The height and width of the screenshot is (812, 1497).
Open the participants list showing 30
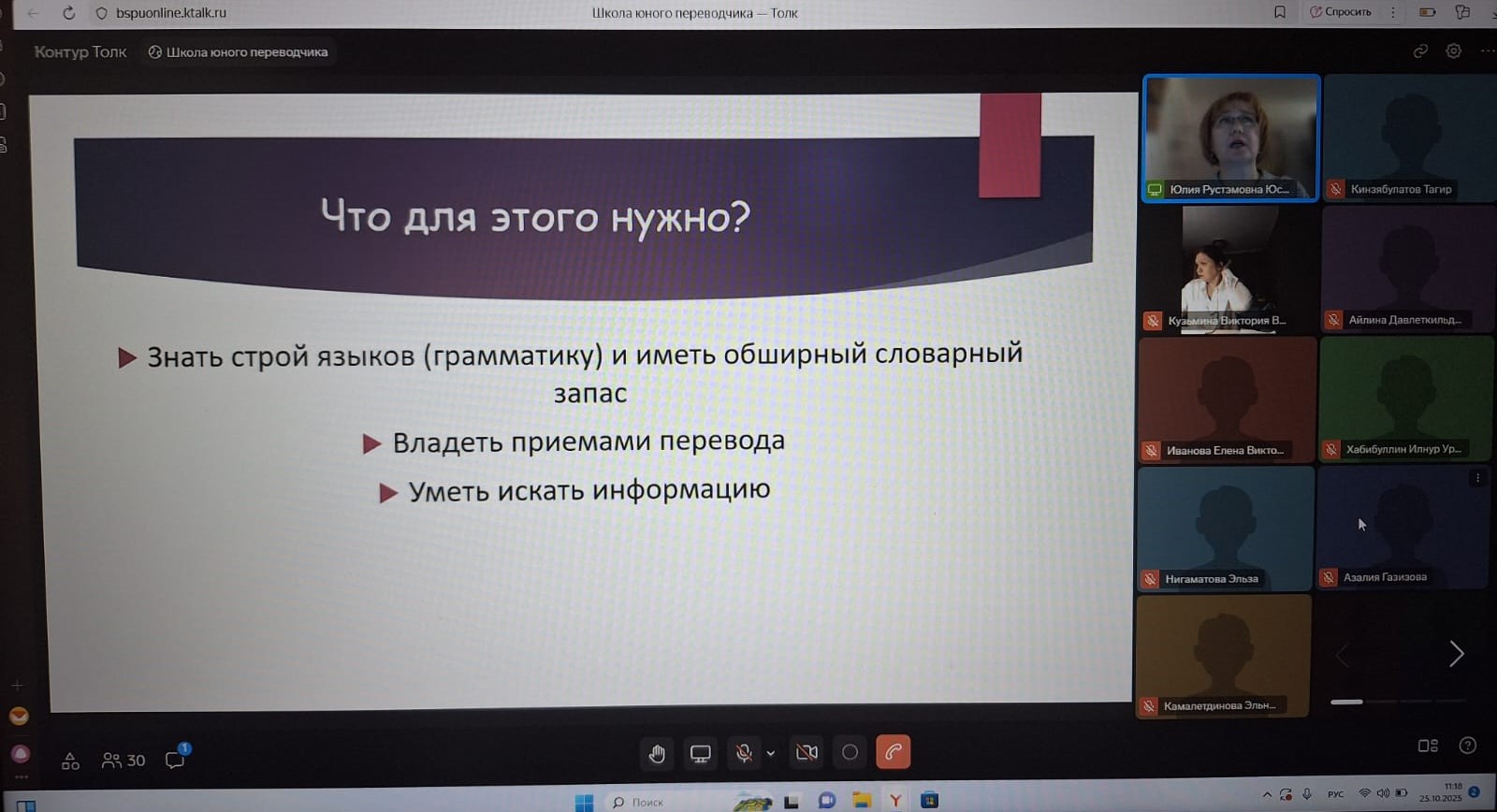(x=124, y=761)
